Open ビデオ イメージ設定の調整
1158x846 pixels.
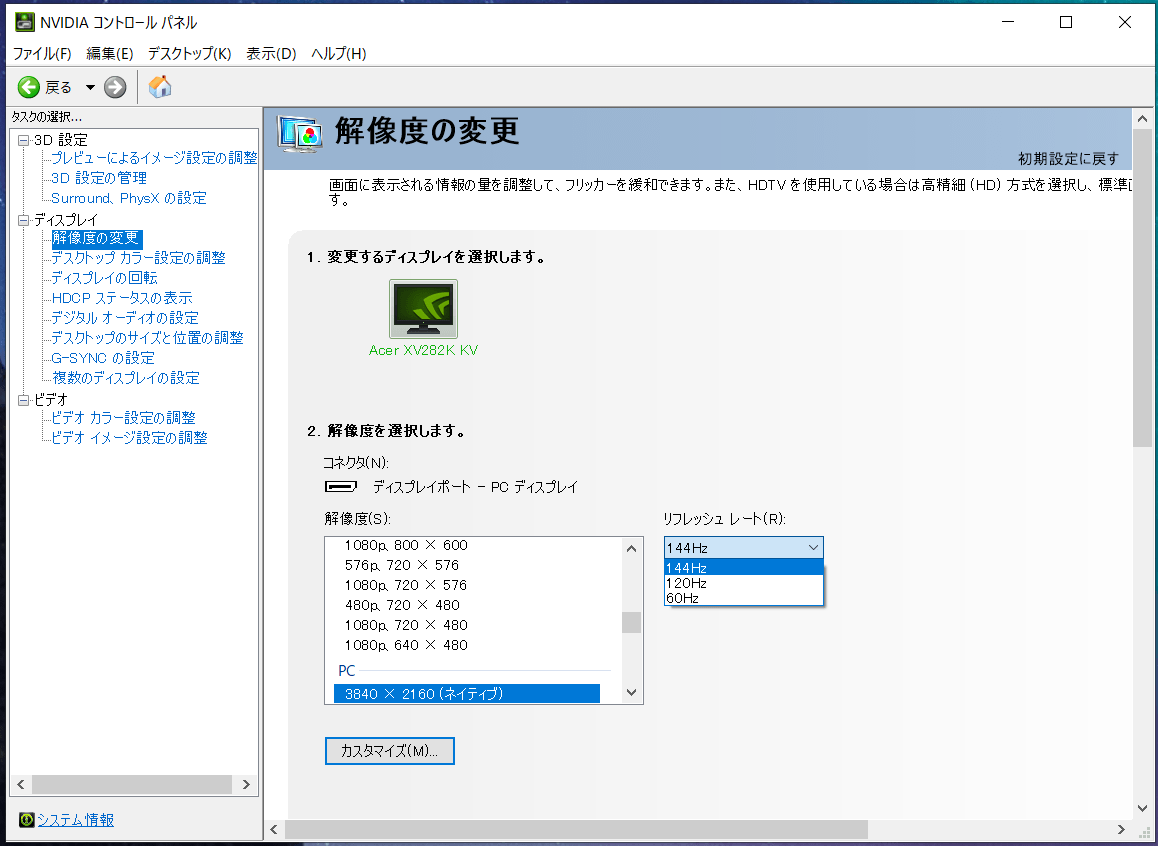pos(129,437)
